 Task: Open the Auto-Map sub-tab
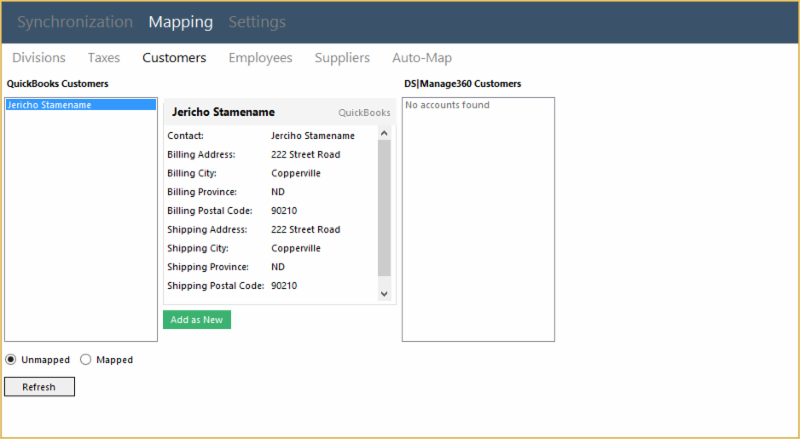[422, 58]
